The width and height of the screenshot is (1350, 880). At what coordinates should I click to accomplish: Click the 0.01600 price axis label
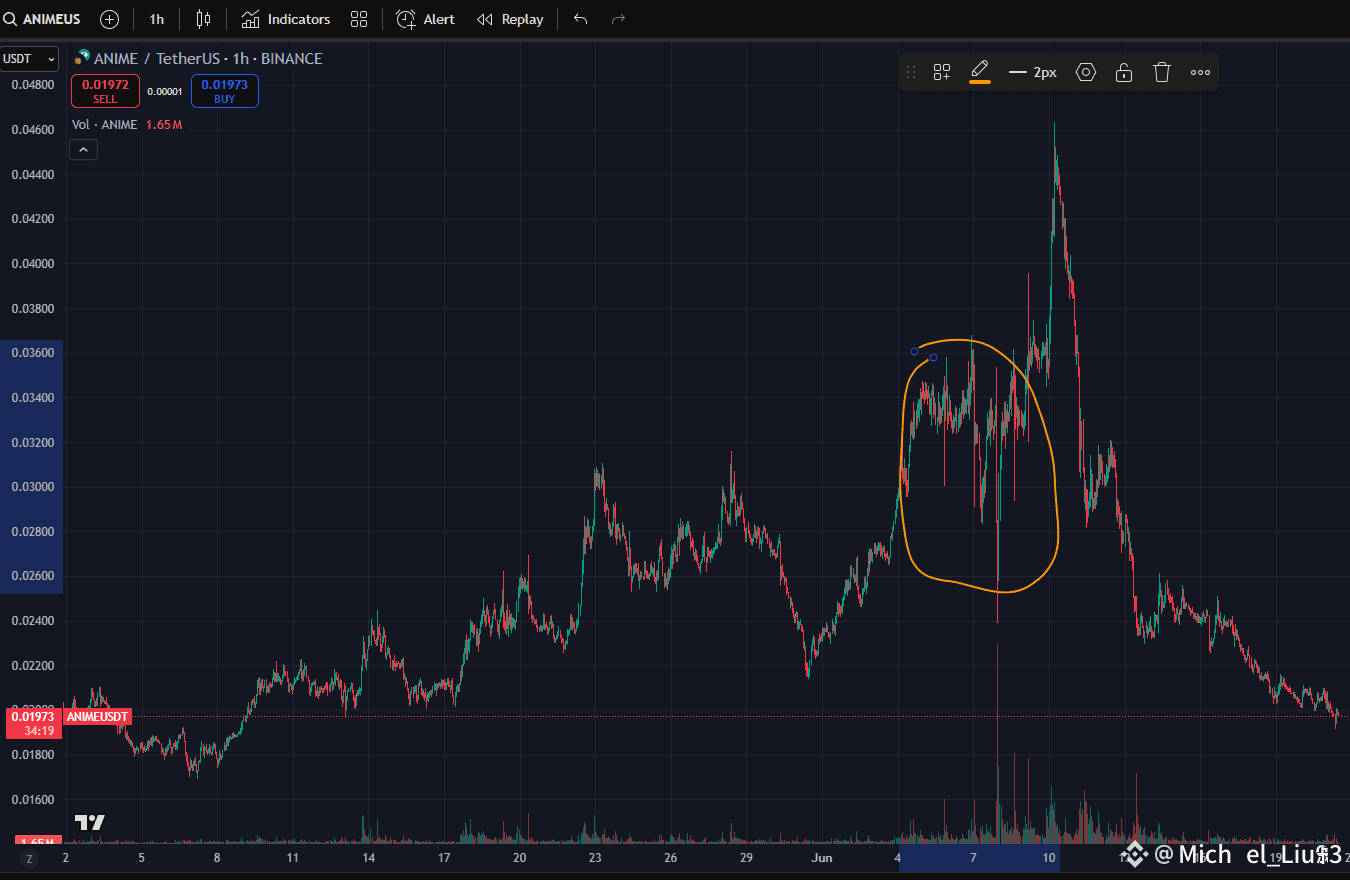pos(33,800)
